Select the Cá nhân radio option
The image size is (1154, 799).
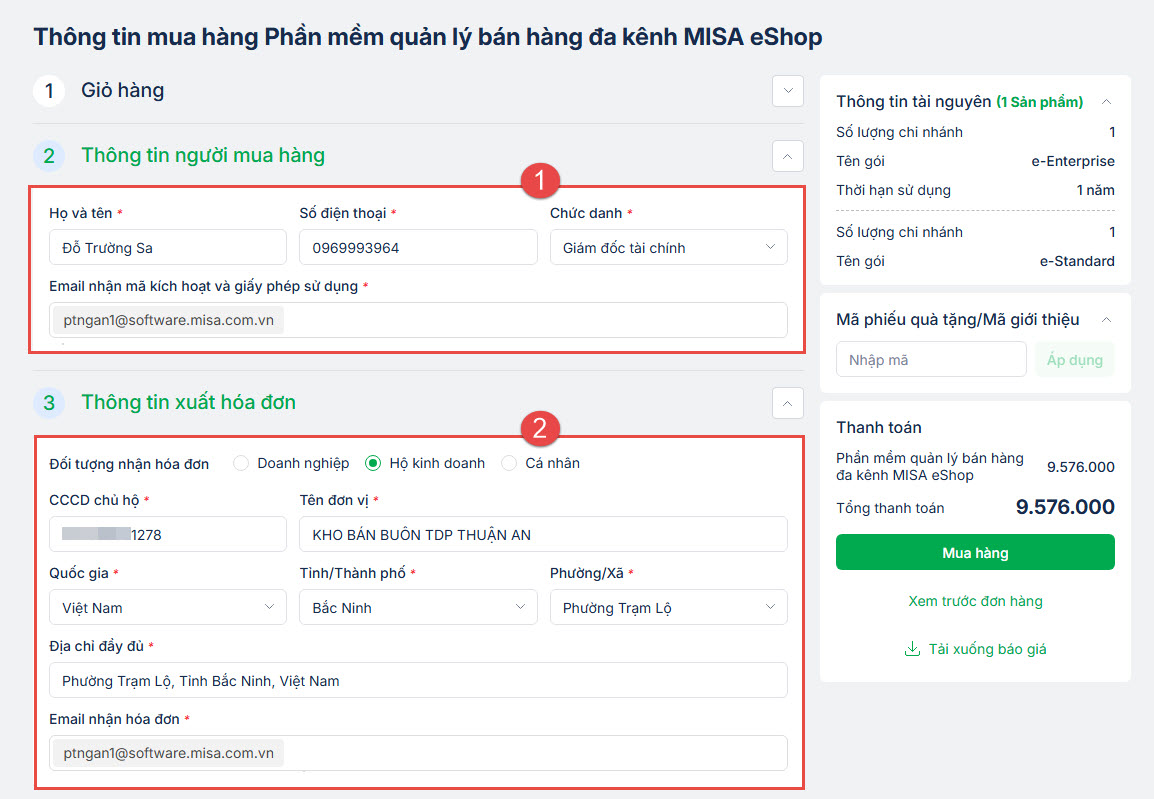(x=509, y=463)
